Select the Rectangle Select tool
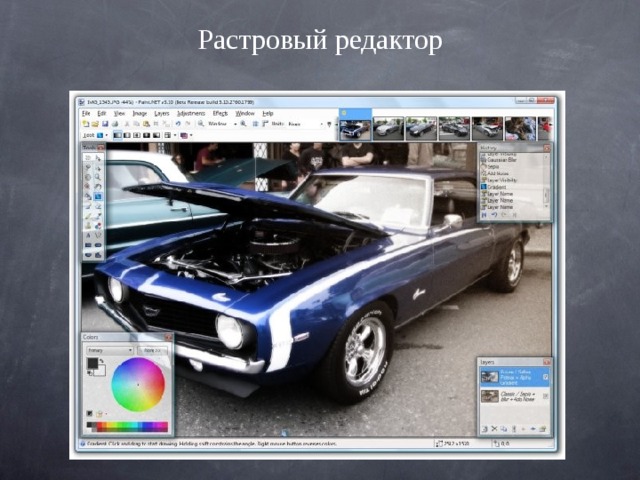640x480 pixels. pos(88,158)
